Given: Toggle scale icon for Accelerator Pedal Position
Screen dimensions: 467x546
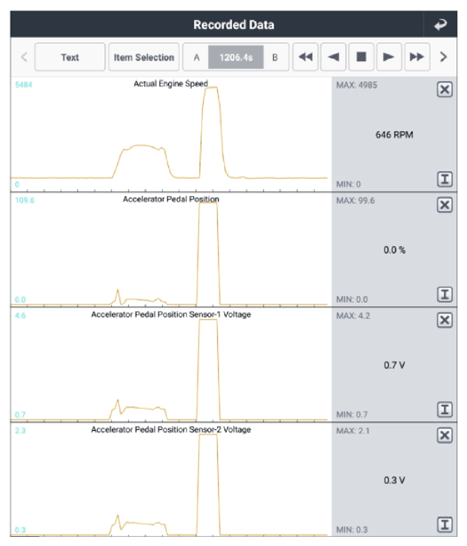Looking at the screenshot, I should tap(445, 294).
